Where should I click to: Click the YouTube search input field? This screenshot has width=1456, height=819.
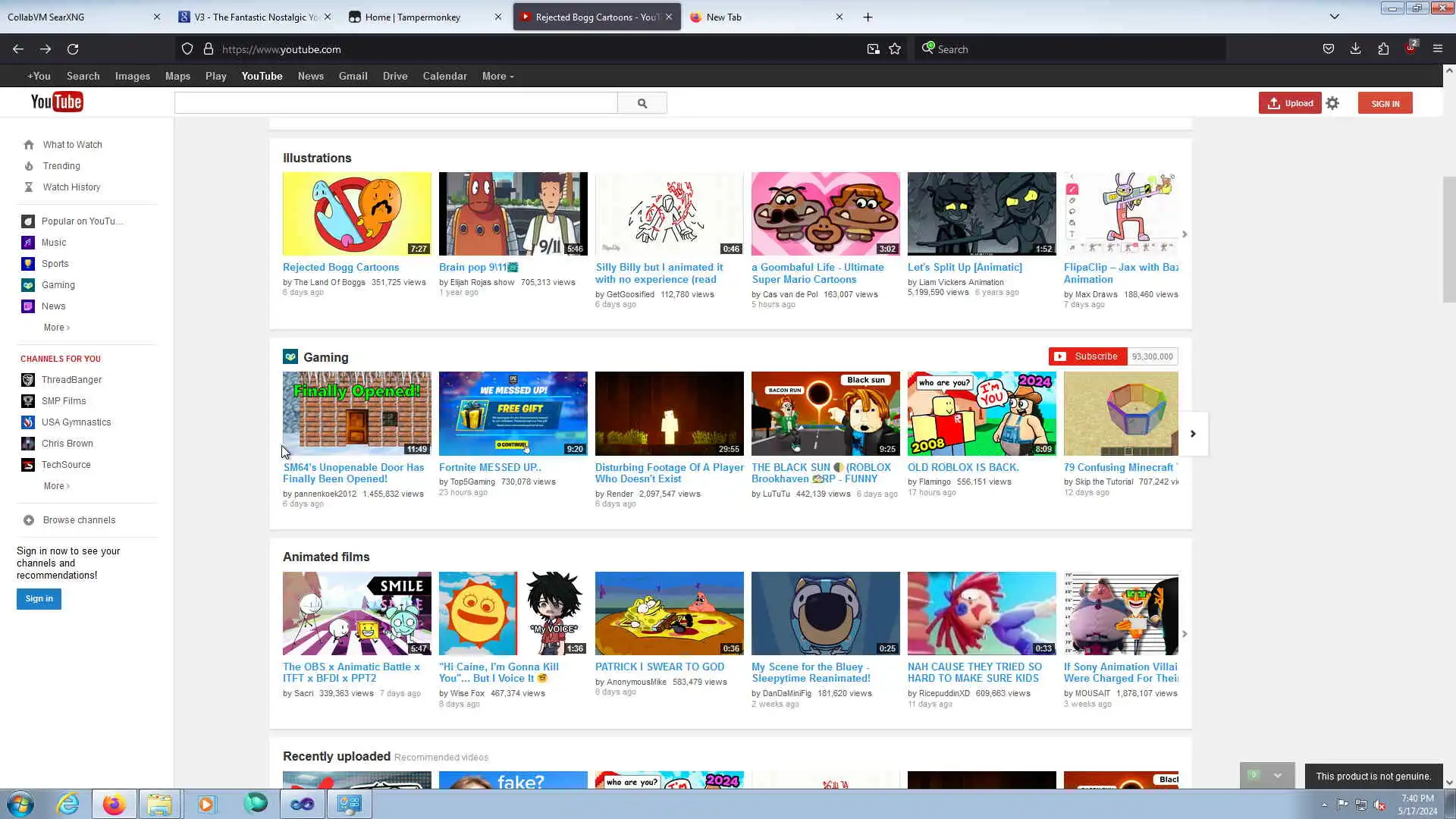(396, 103)
